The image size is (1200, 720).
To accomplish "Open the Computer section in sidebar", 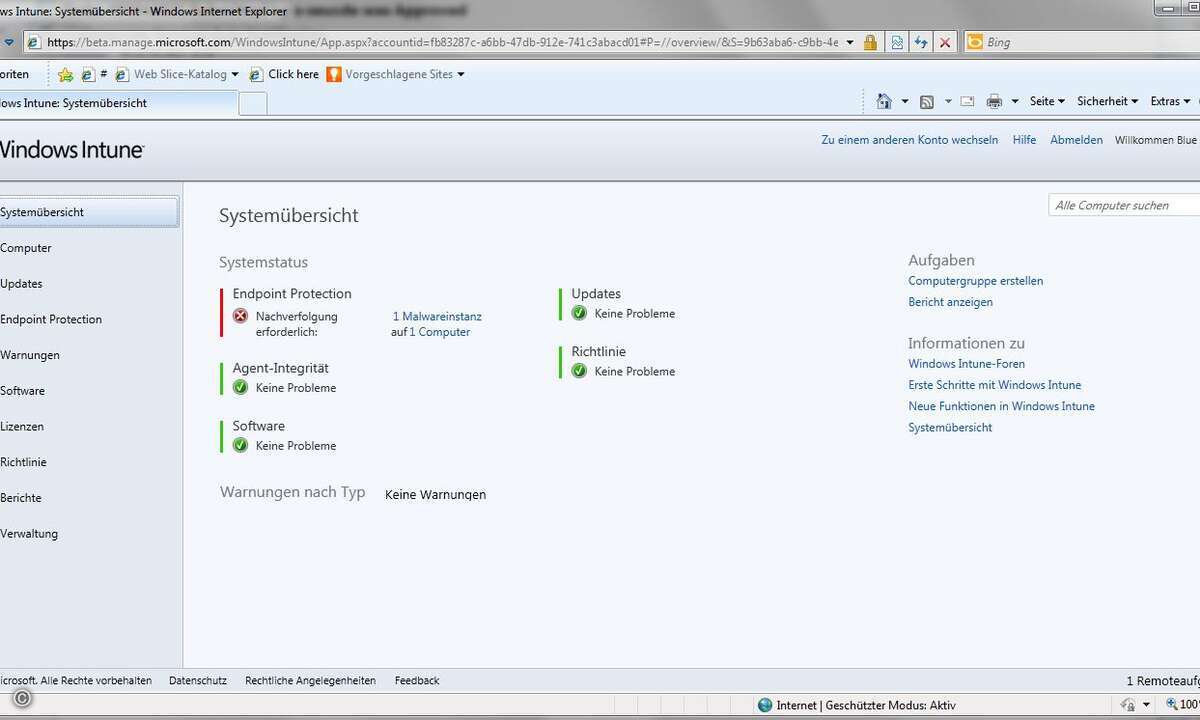I will coord(26,248).
